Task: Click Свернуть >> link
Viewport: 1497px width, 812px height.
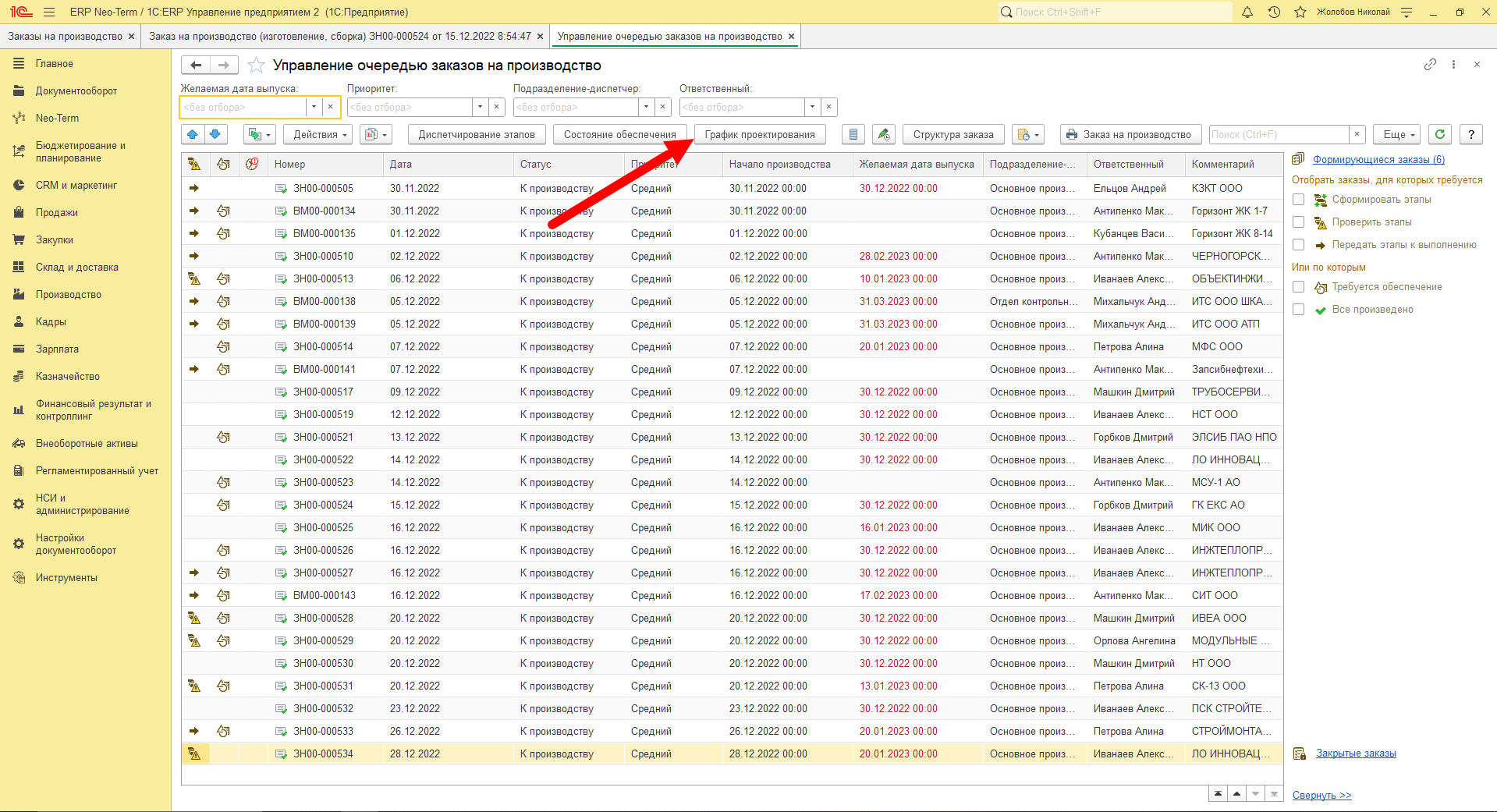Action: pos(1321,796)
